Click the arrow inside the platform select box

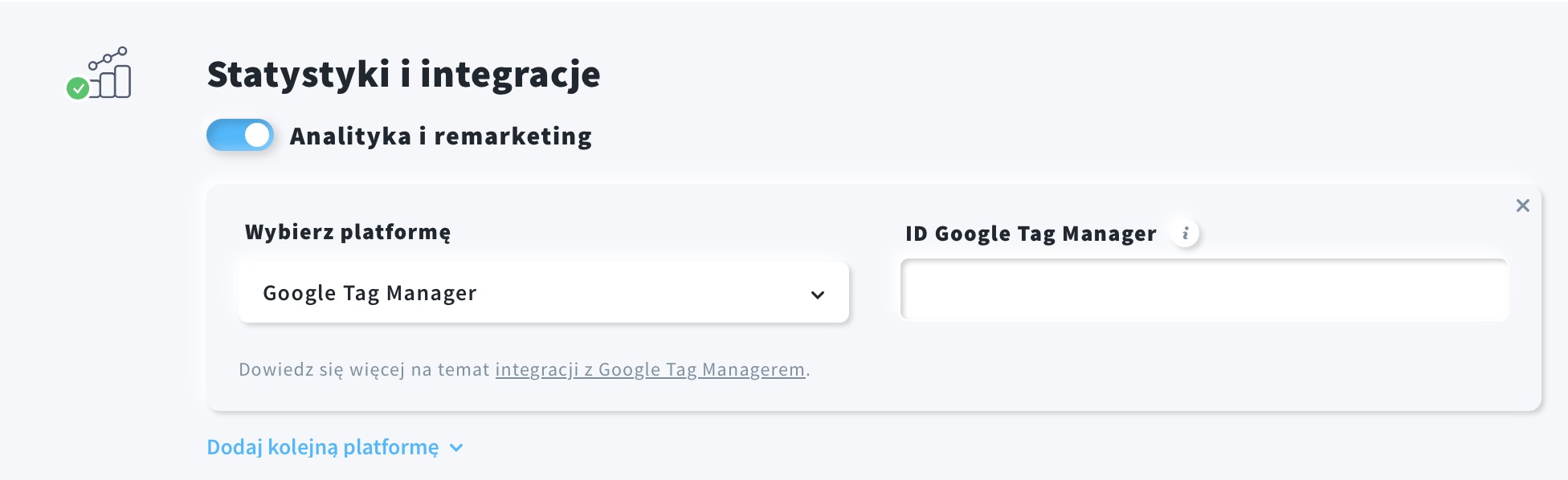818,295
